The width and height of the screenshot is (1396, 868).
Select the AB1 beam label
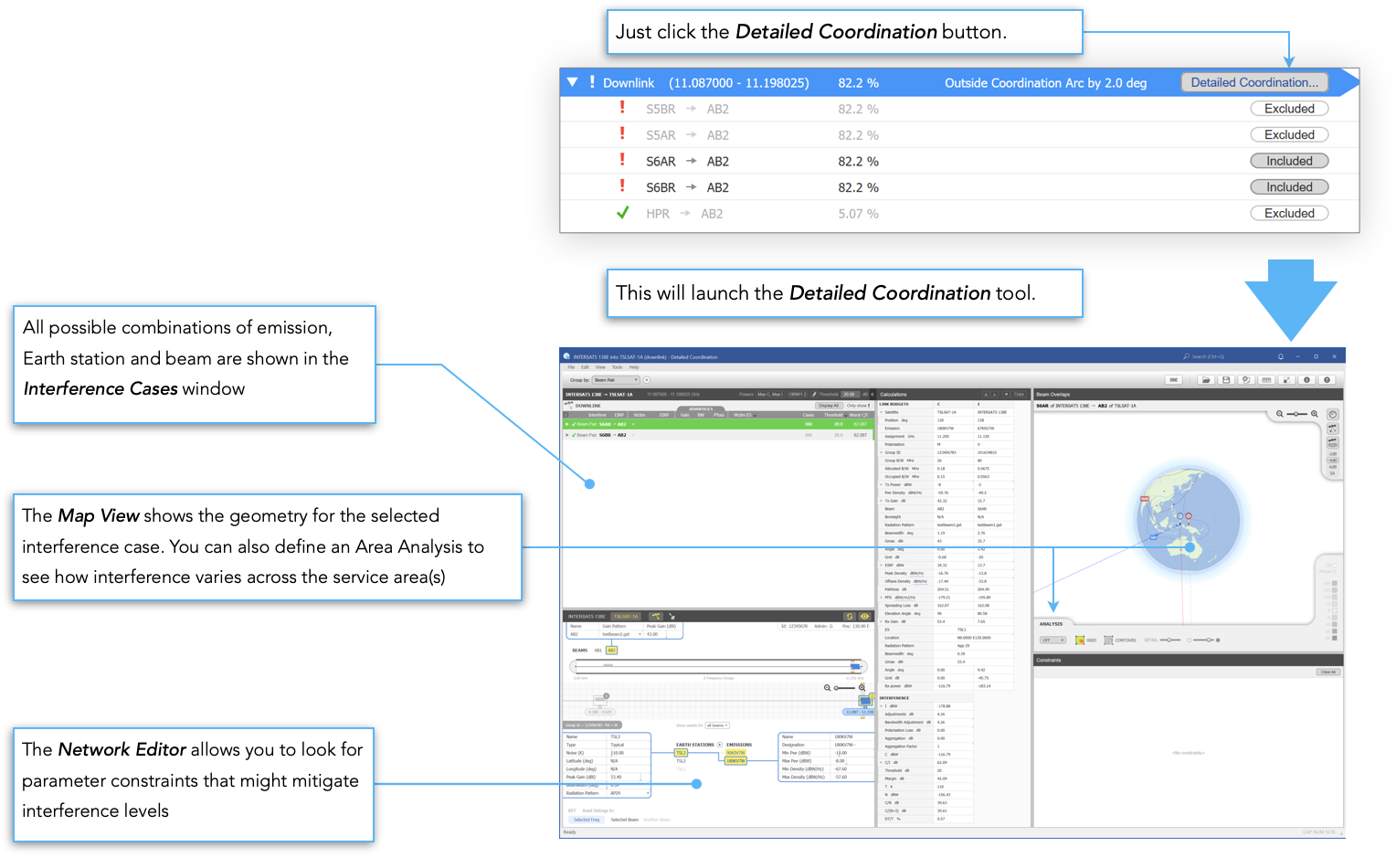pos(598,651)
